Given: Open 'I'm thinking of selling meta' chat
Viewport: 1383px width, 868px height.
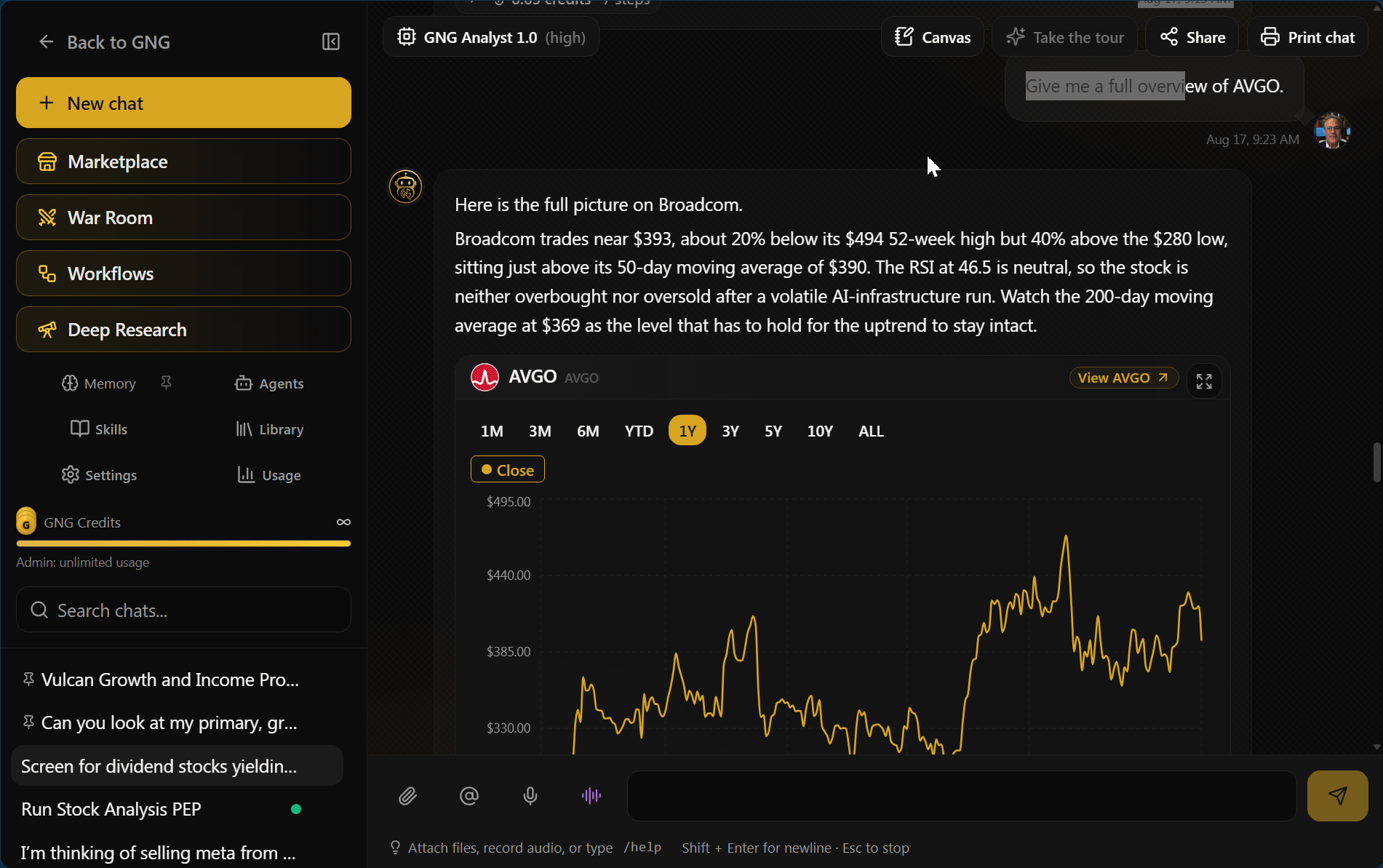Looking at the screenshot, I should 177,852.
